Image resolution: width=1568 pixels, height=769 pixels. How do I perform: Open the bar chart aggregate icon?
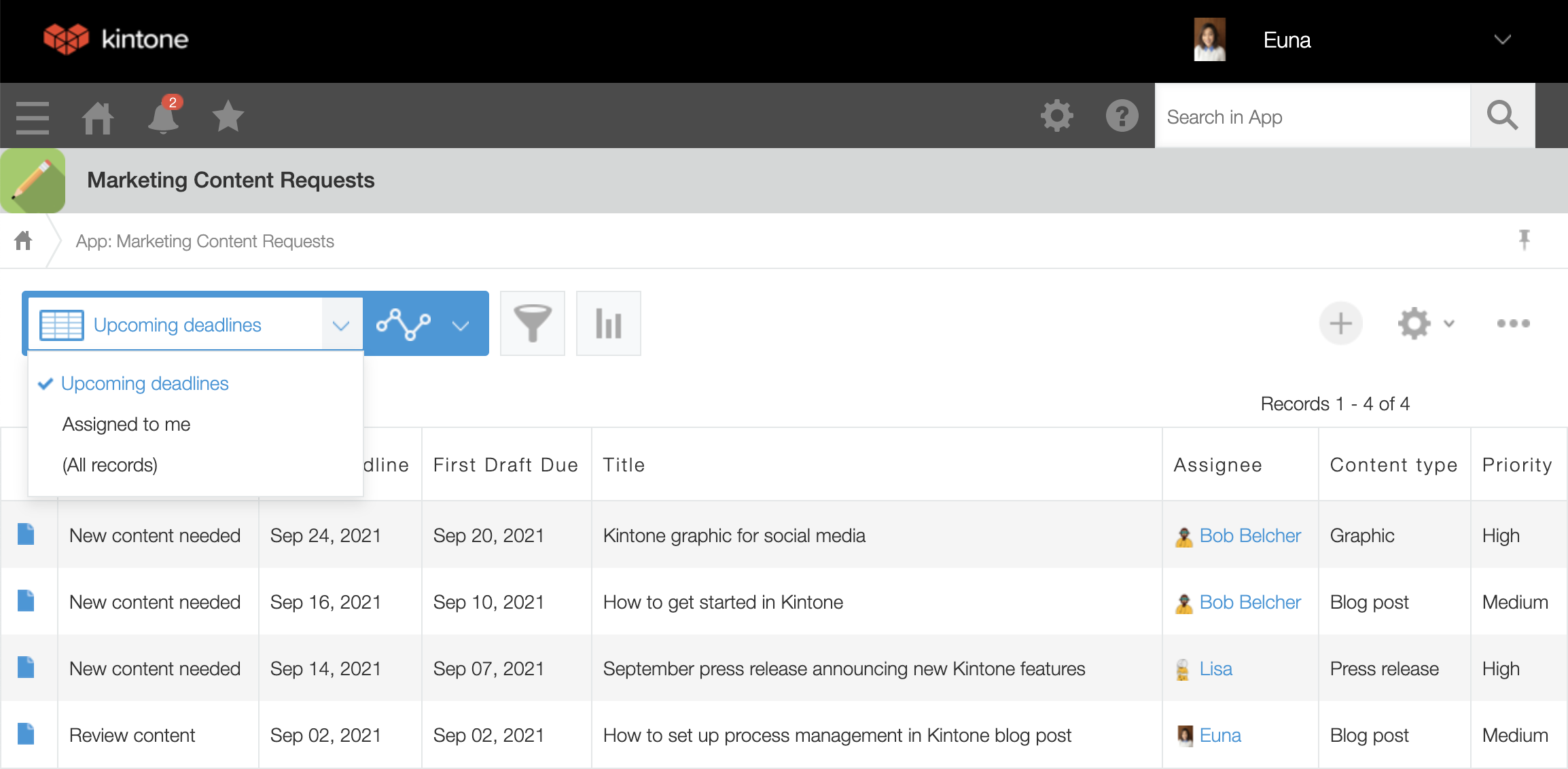609,323
